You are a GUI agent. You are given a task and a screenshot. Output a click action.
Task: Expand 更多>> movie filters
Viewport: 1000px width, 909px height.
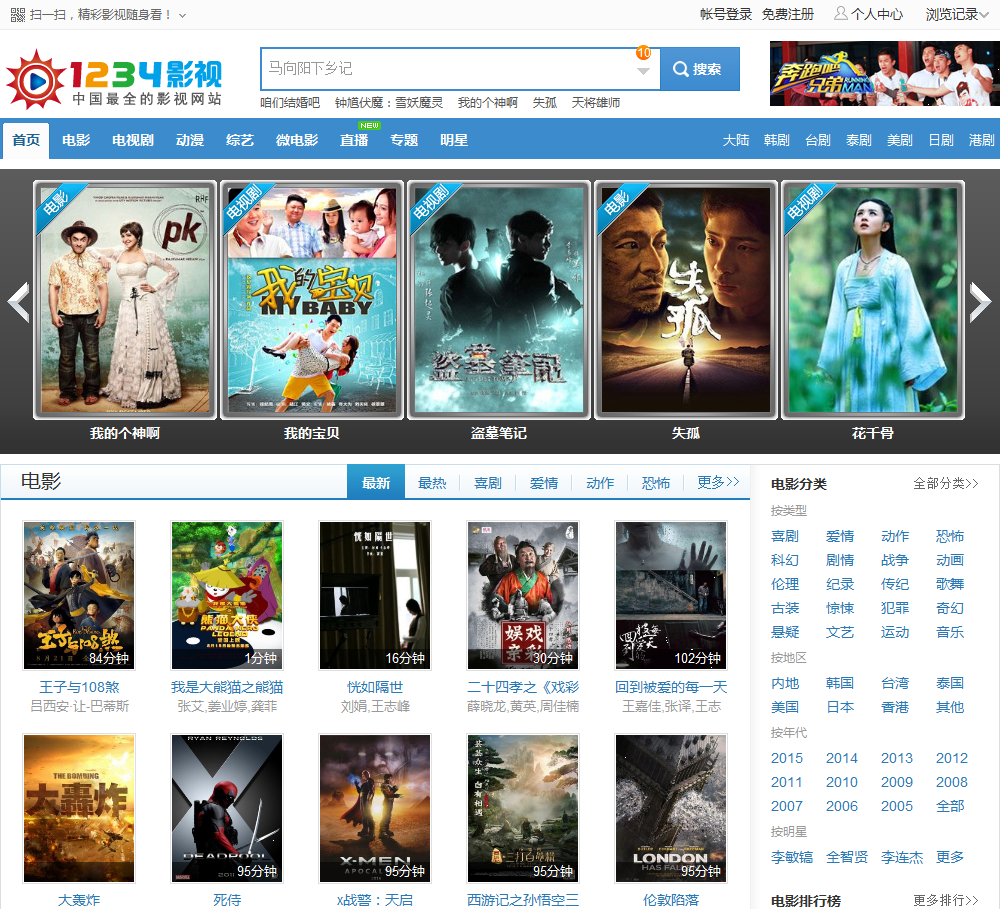718,482
